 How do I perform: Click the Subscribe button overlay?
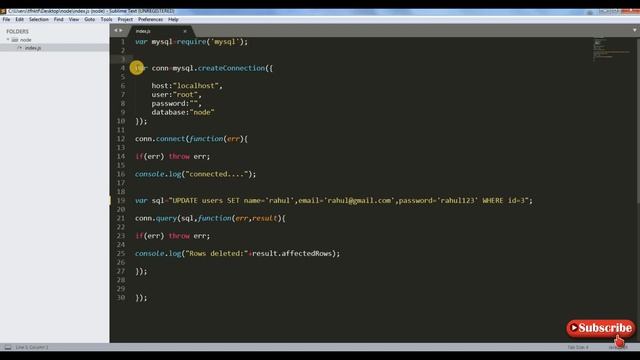(600, 328)
